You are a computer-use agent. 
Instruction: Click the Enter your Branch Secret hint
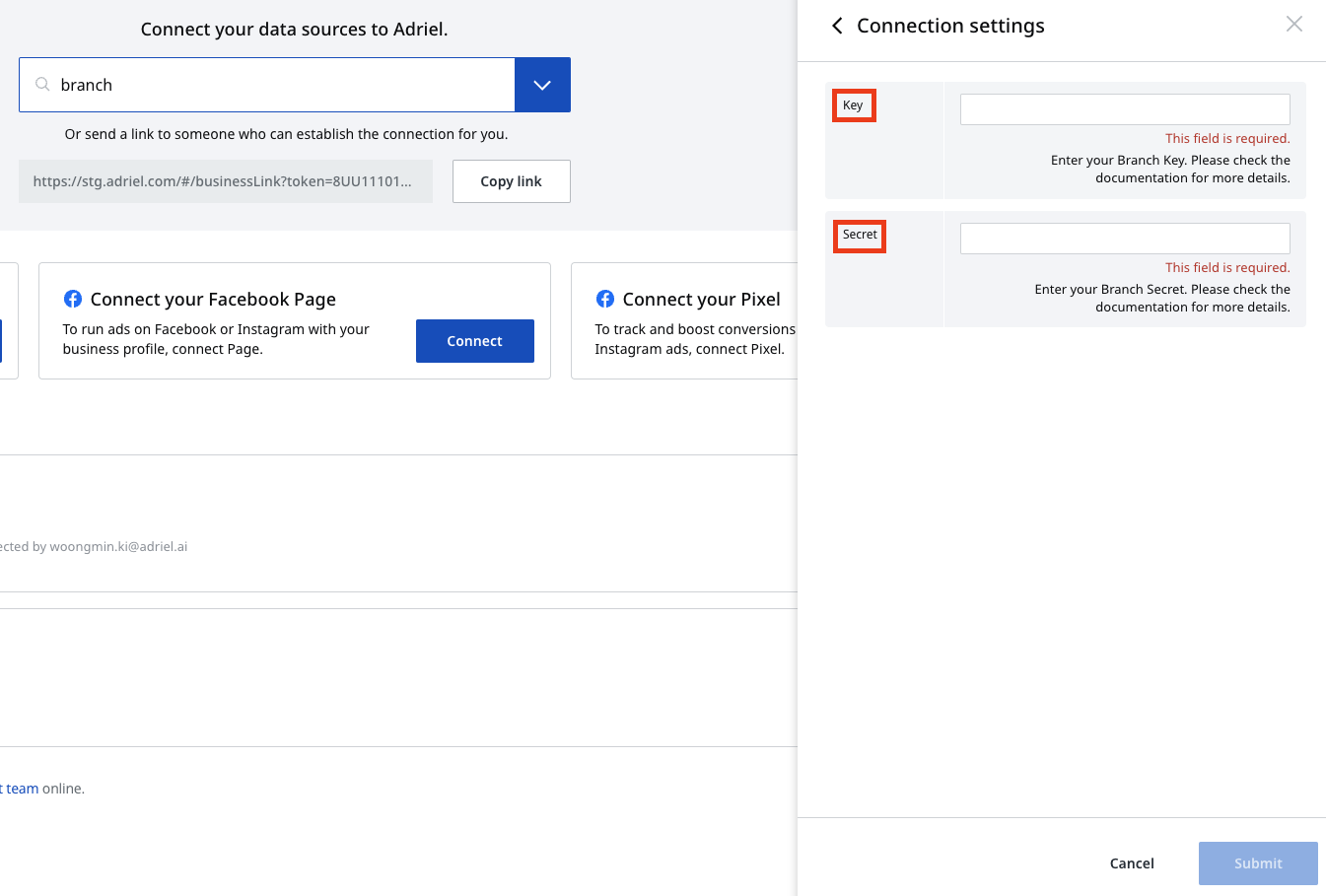tap(1162, 299)
